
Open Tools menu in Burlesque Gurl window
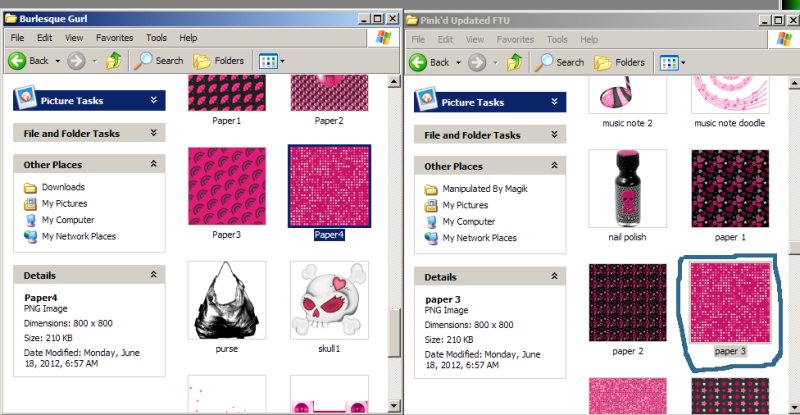(156, 38)
